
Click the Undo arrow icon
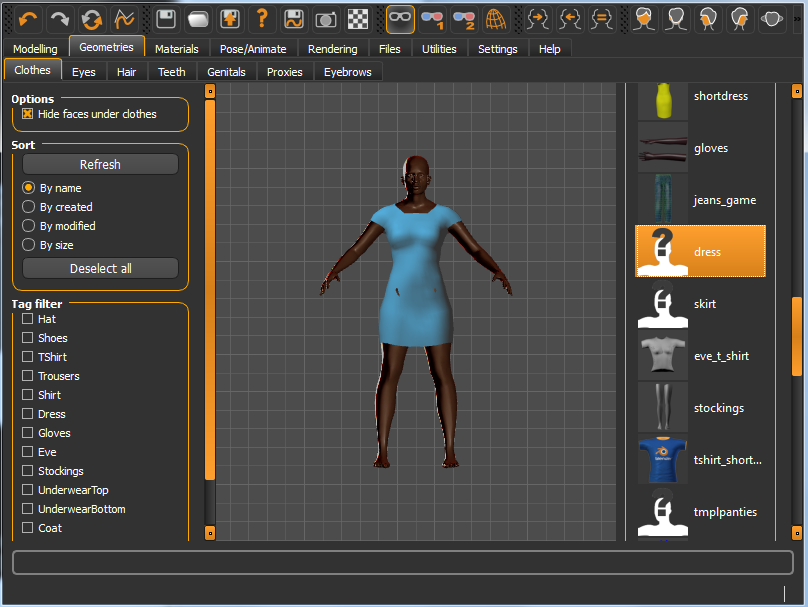click(x=28, y=18)
